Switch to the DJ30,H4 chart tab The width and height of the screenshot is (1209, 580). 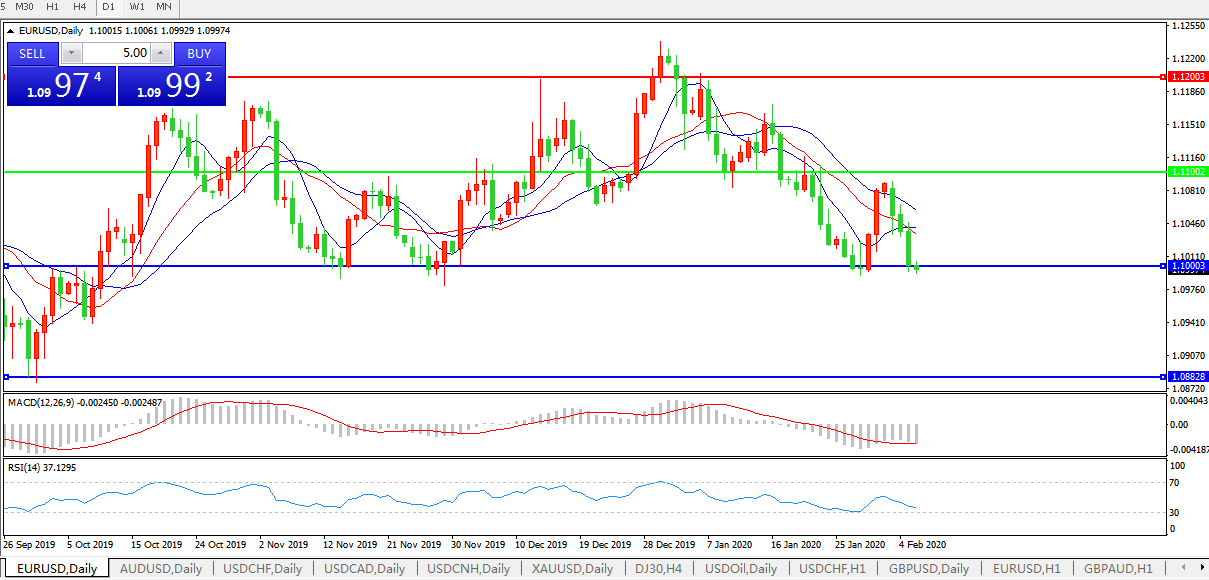pyautogui.click(x=657, y=569)
